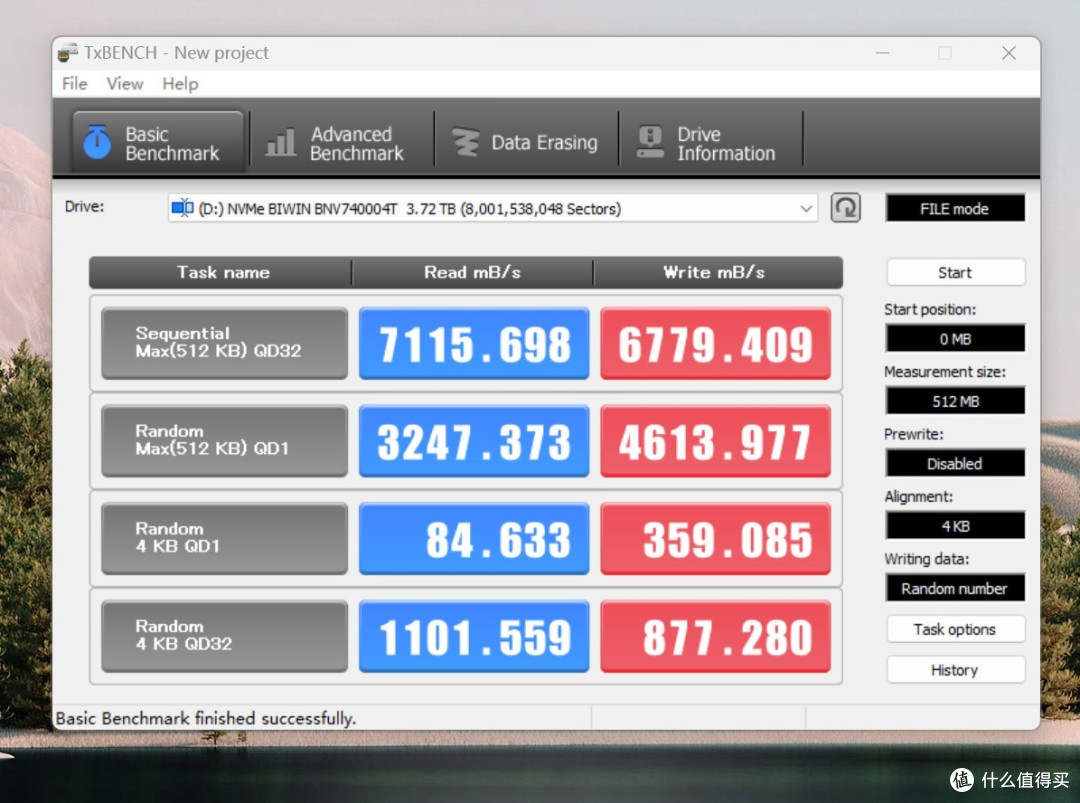The height and width of the screenshot is (803, 1080).
Task: Click the Drive Information disk icon
Action: [x=650, y=142]
